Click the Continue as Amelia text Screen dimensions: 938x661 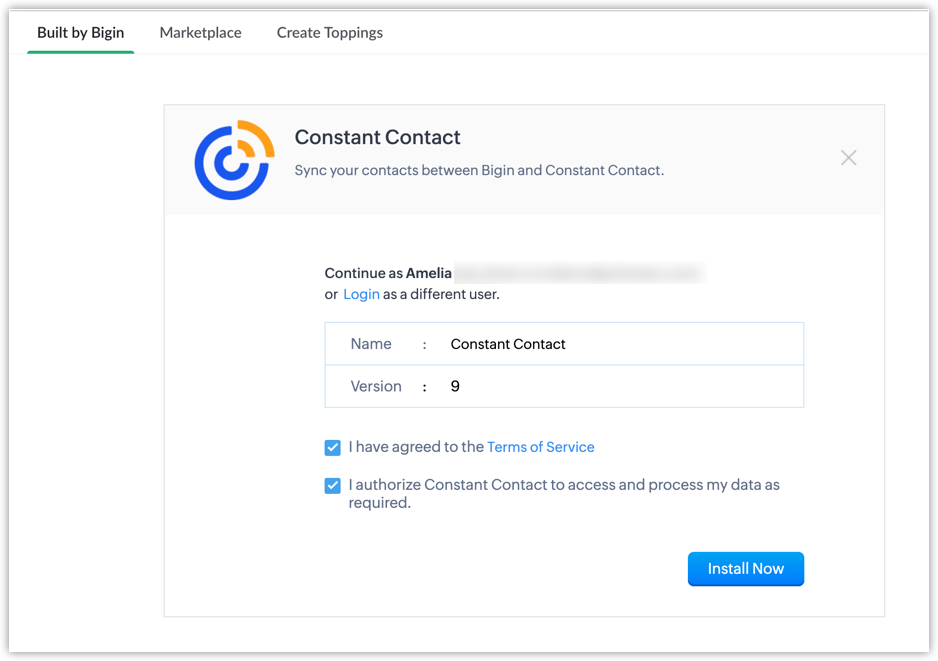pos(388,273)
